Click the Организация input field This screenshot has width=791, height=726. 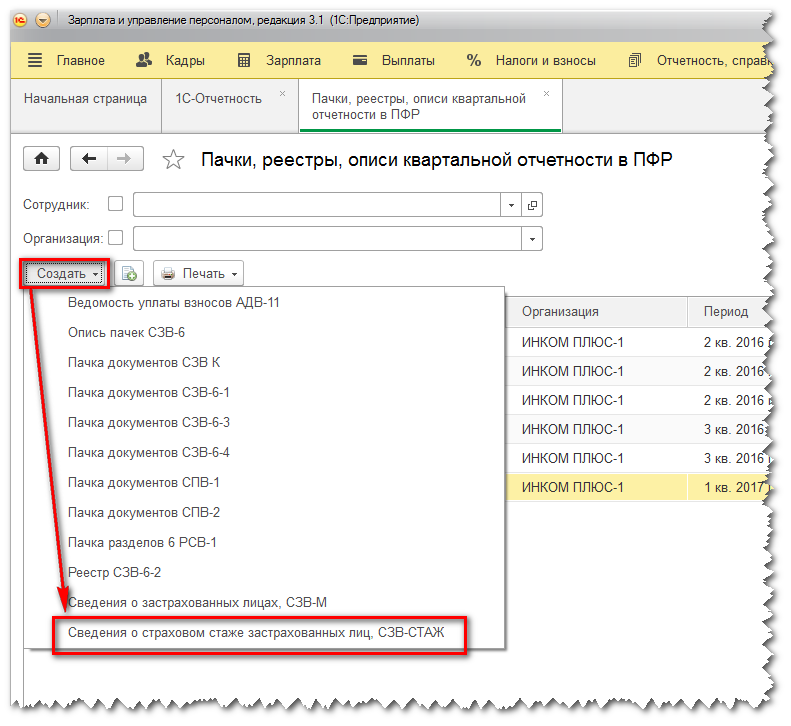pyautogui.click(x=327, y=239)
